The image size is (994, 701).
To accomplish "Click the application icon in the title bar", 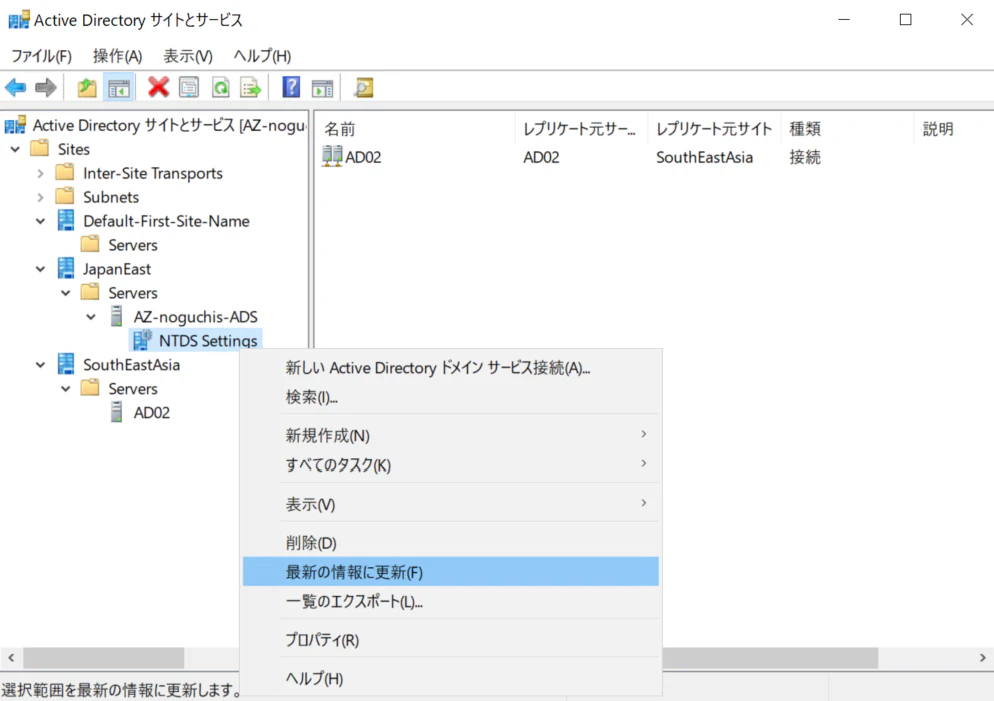I will pos(18,20).
